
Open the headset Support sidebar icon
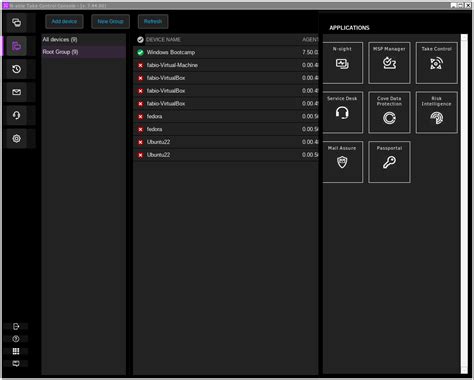pyautogui.click(x=16, y=115)
